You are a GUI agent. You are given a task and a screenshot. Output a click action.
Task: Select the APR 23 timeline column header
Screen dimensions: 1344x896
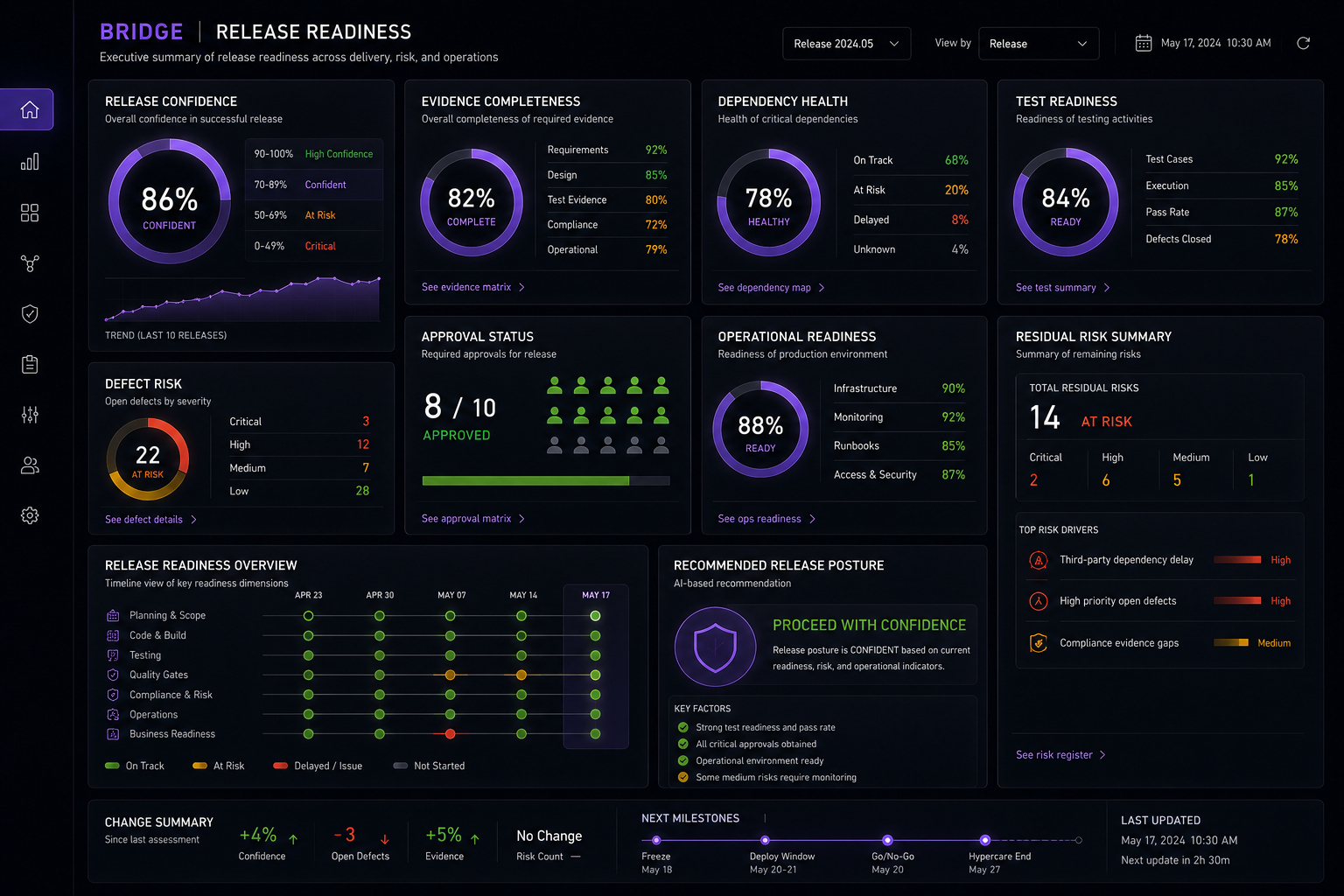308,595
